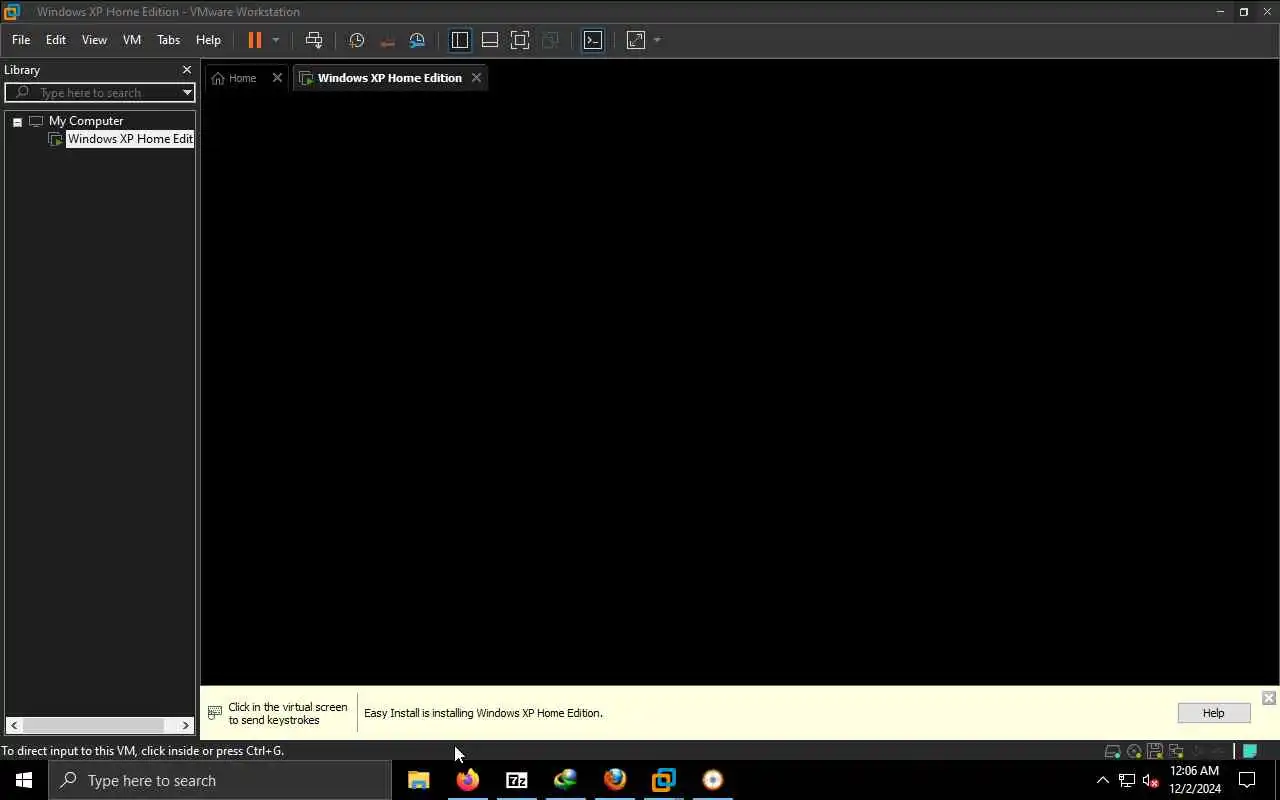
Task: Revert the virtual machine to its snapshot
Action: [387, 40]
